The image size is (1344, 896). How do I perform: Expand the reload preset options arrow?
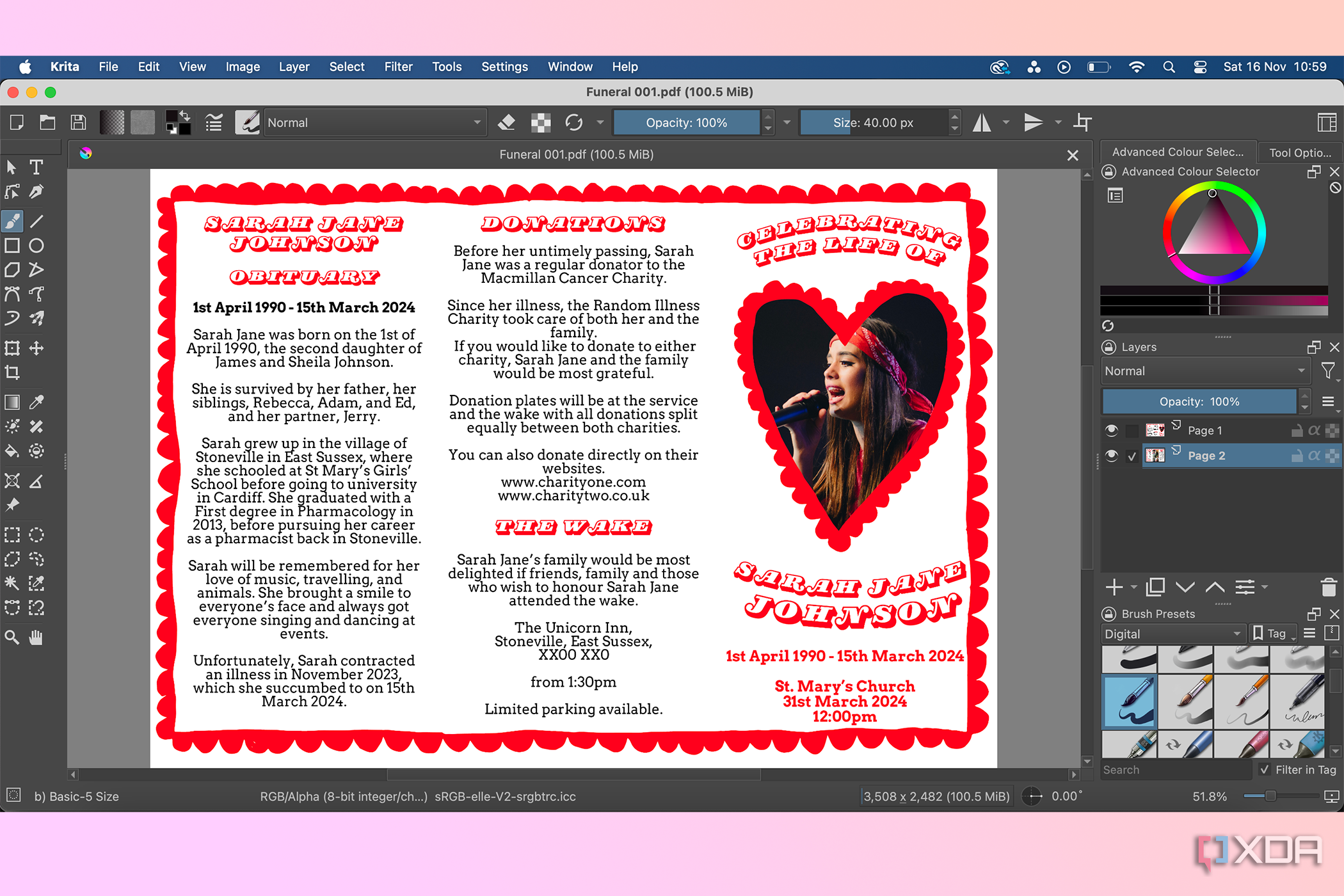point(600,122)
